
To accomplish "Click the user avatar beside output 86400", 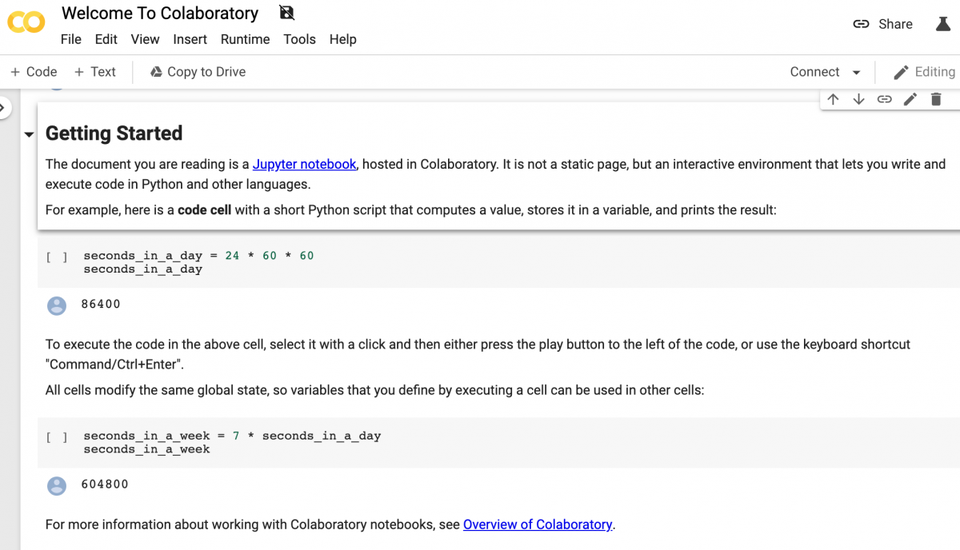I will (x=56, y=306).
